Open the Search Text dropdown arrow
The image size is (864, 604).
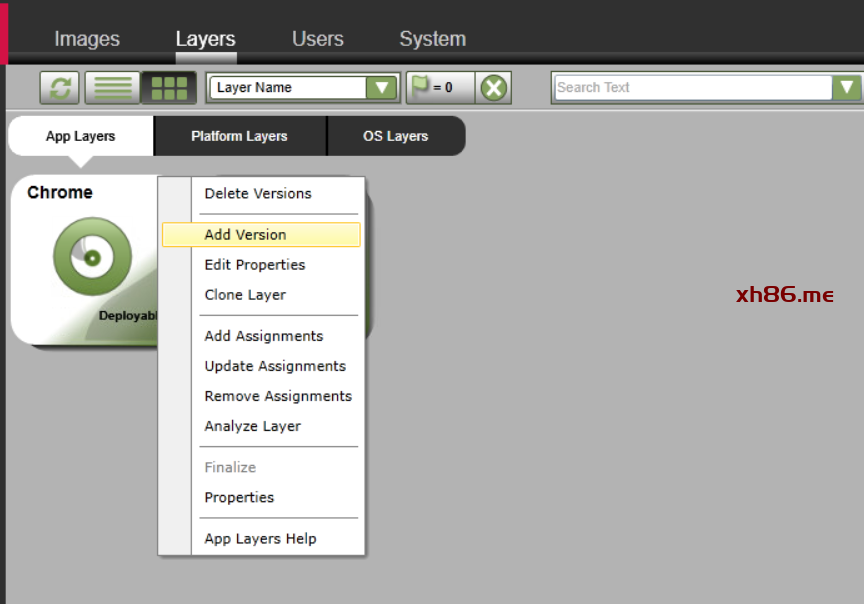[x=846, y=88]
